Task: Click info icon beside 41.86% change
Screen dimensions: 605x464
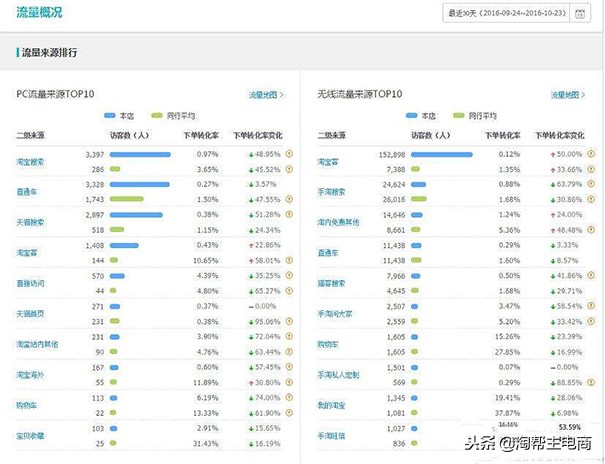Action: click(591, 275)
